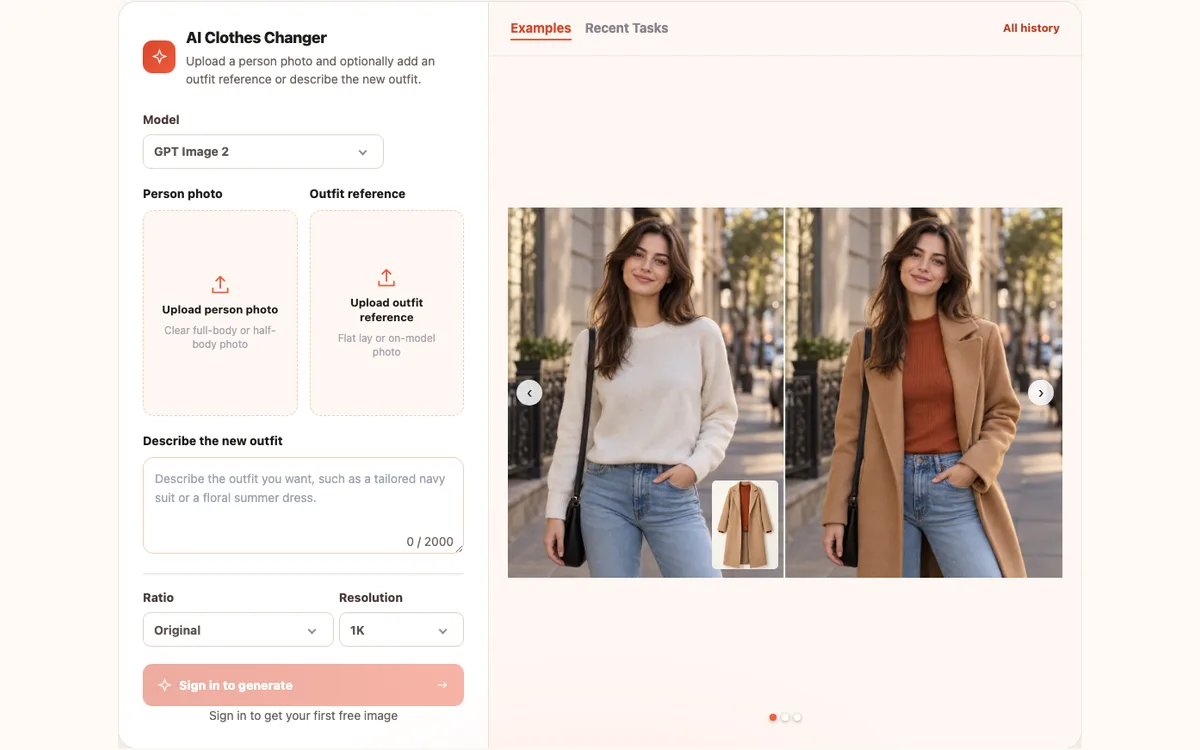Click the 'Describe the new outfit' label
Viewport: 1200px width, 750px height.
pyautogui.click(x=213, y=441)
